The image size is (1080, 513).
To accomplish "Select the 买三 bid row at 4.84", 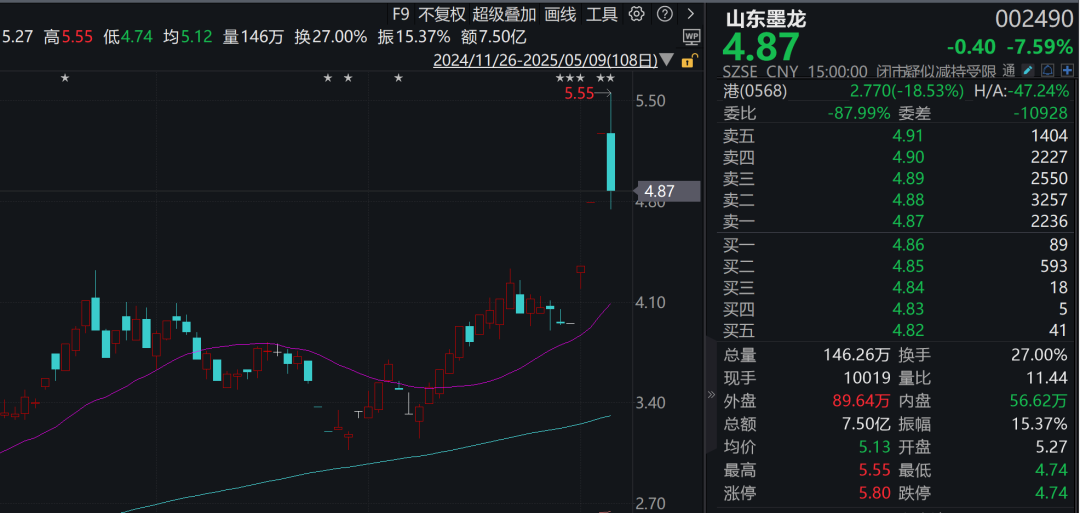I will point(895,287).
